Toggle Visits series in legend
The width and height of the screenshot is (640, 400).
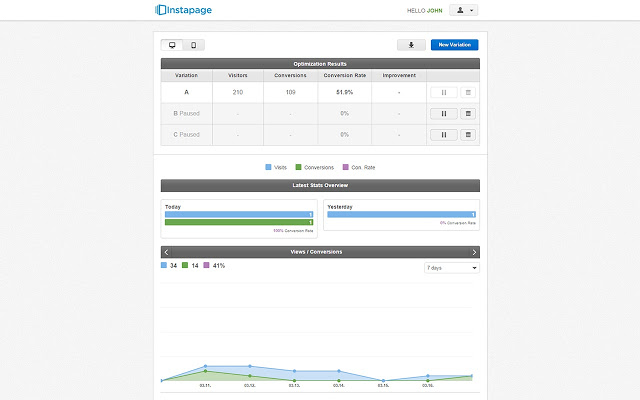(276, 167)
